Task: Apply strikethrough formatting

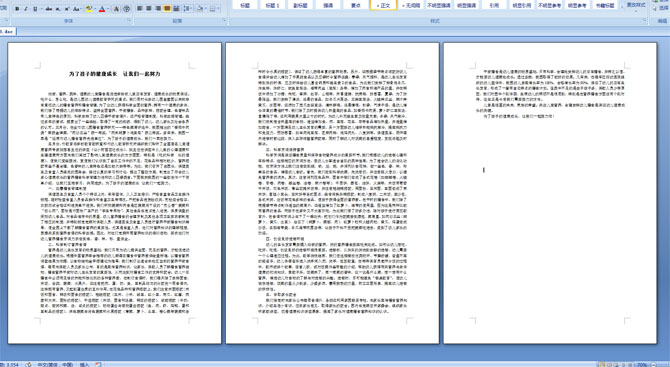Action: 49,9
